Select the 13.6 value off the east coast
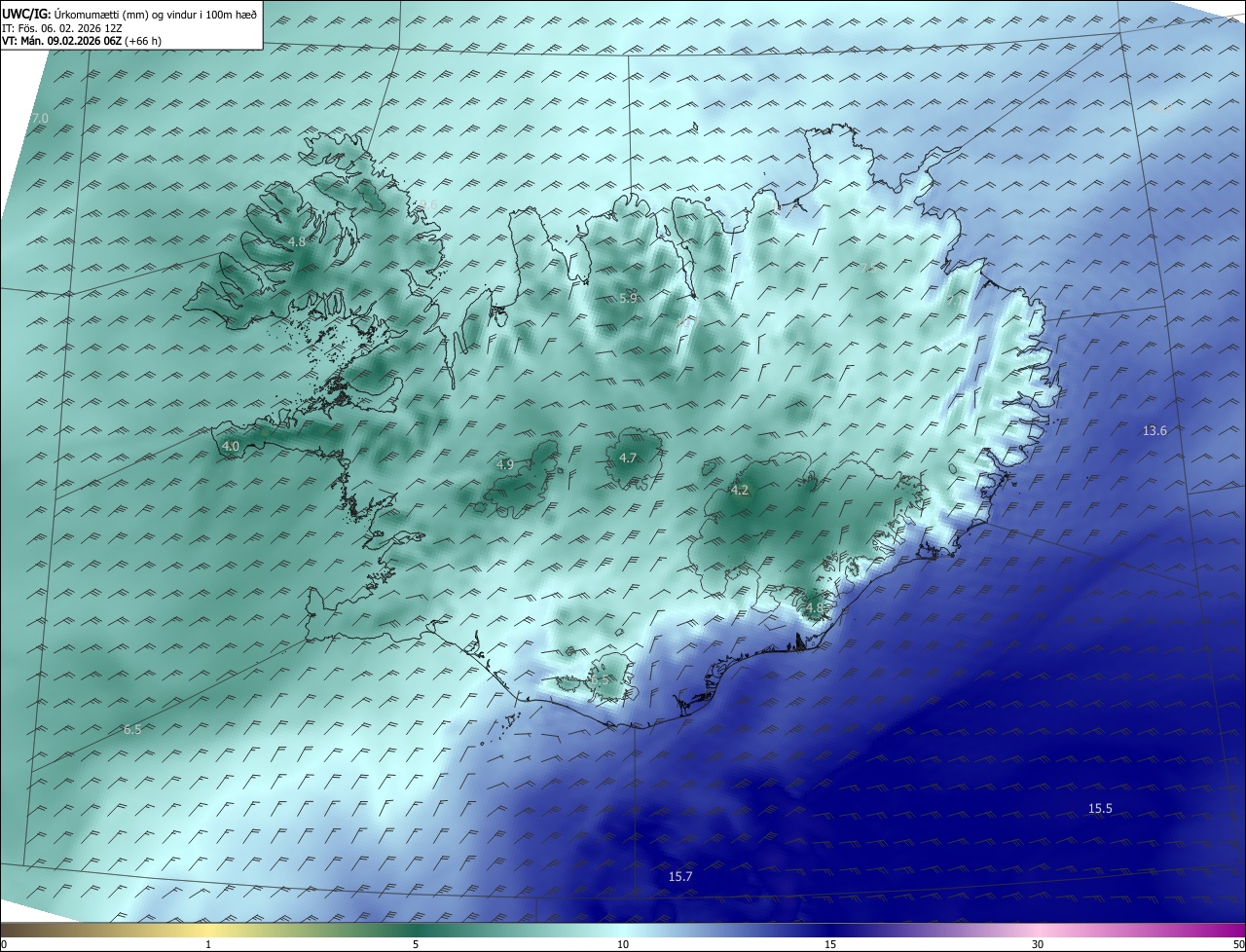Viewport: 1246px width, 952px height. (x=1154, y=430)
